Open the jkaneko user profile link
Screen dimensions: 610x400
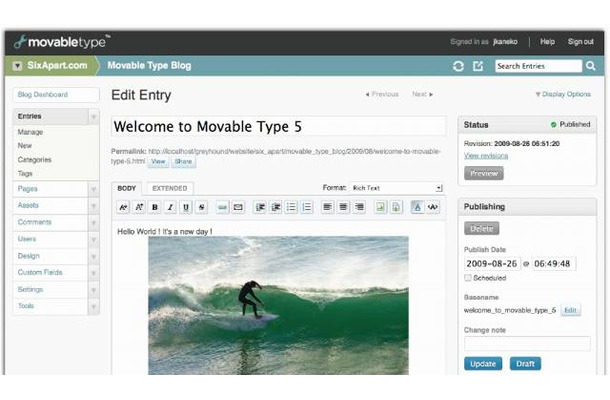click(x=505, y=42)
